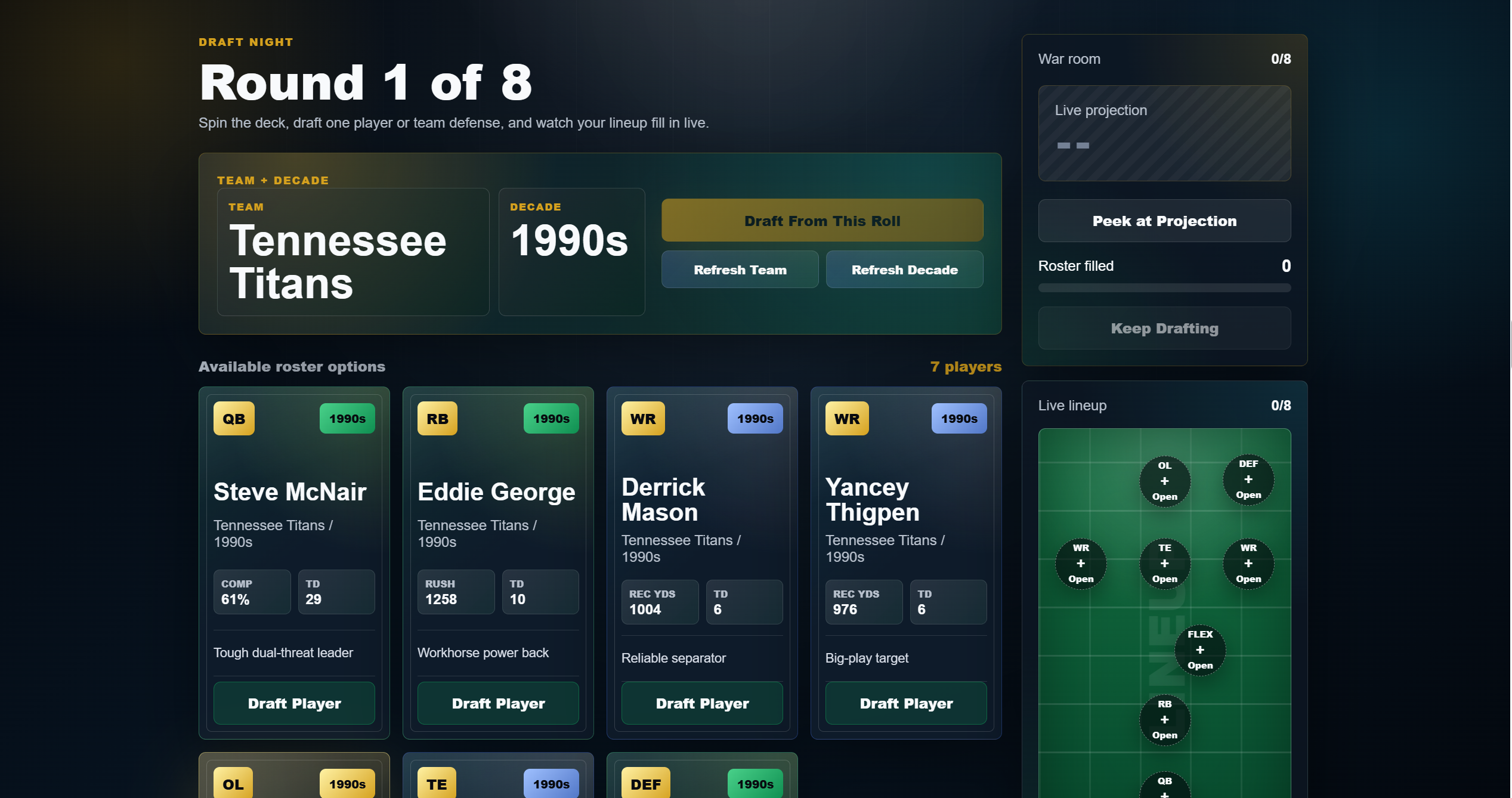
Task: Click the TD 6 stat on Derrick Mason's card
Action: click(x=744, y=602)
